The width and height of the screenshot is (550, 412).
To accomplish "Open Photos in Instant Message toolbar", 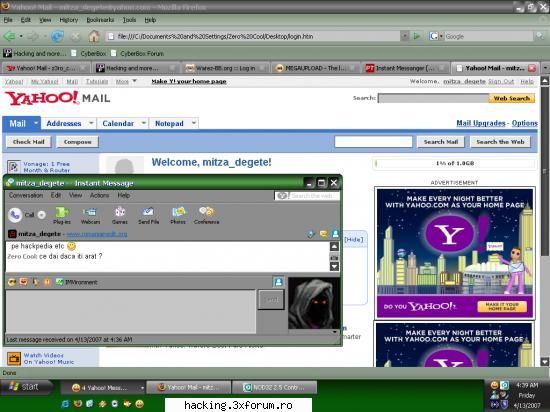I will 178,215.
